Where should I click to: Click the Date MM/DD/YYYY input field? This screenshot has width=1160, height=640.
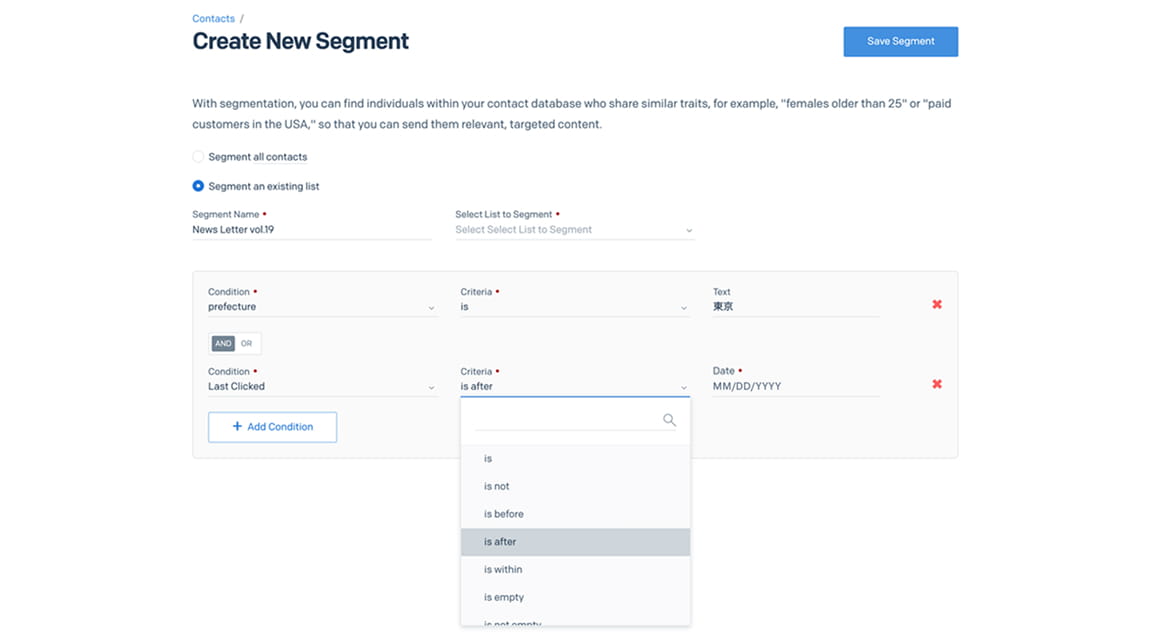795,387
